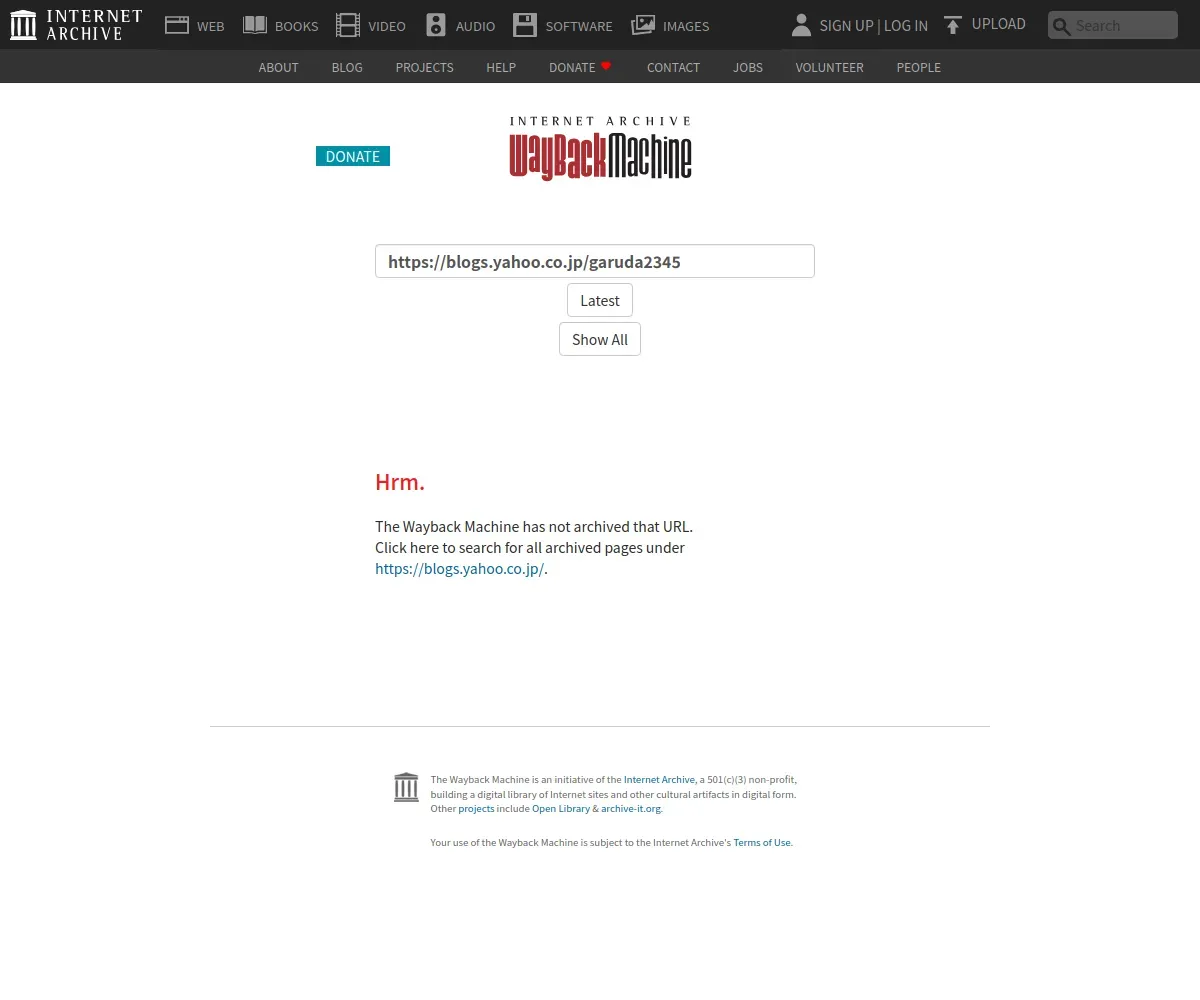The height and width of the screenshot is (1000, 1200).
Task: Click the BOOKS text label
Action: point(297,26)
